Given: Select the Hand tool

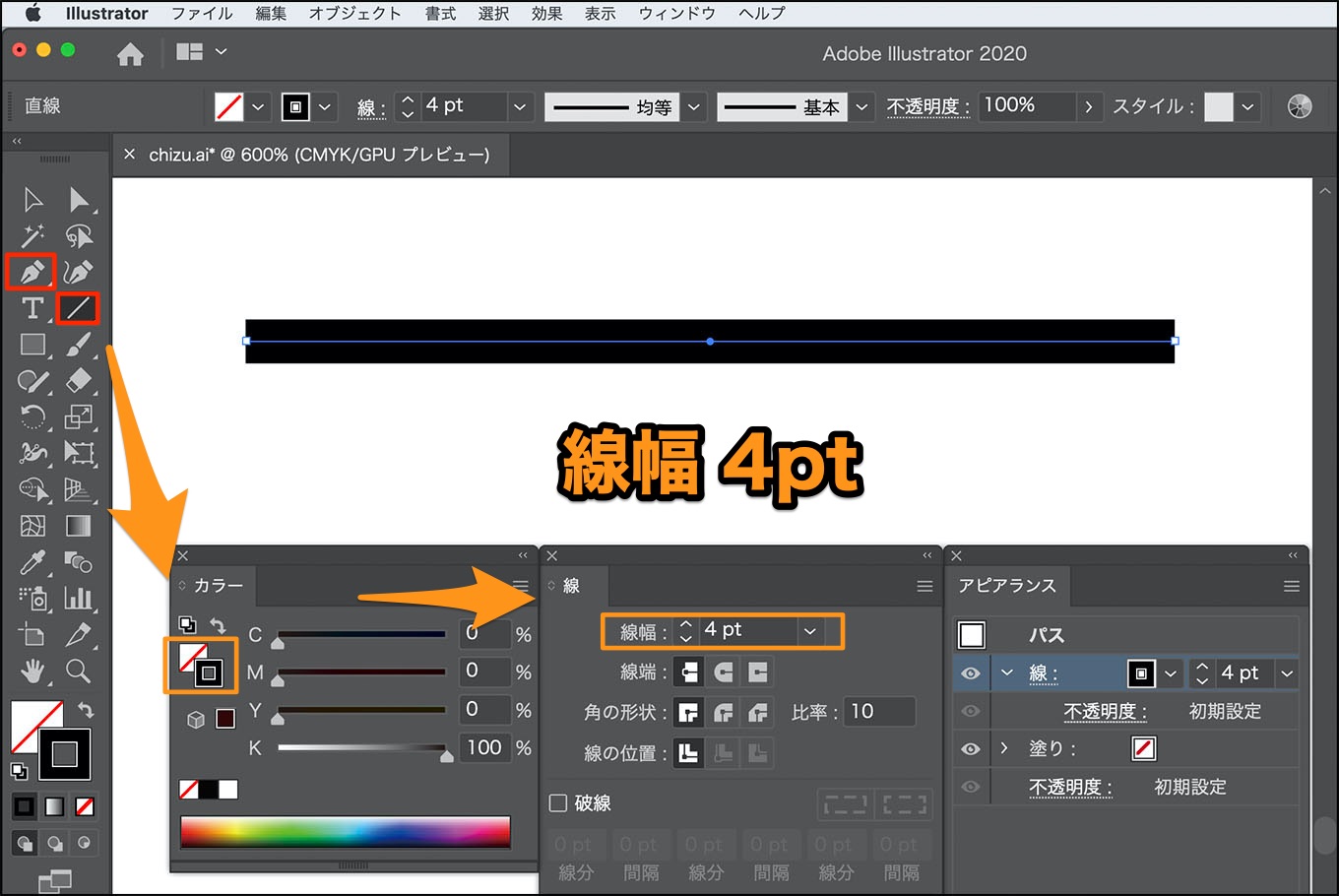Looking at the screenshot, I should point(32,672).
